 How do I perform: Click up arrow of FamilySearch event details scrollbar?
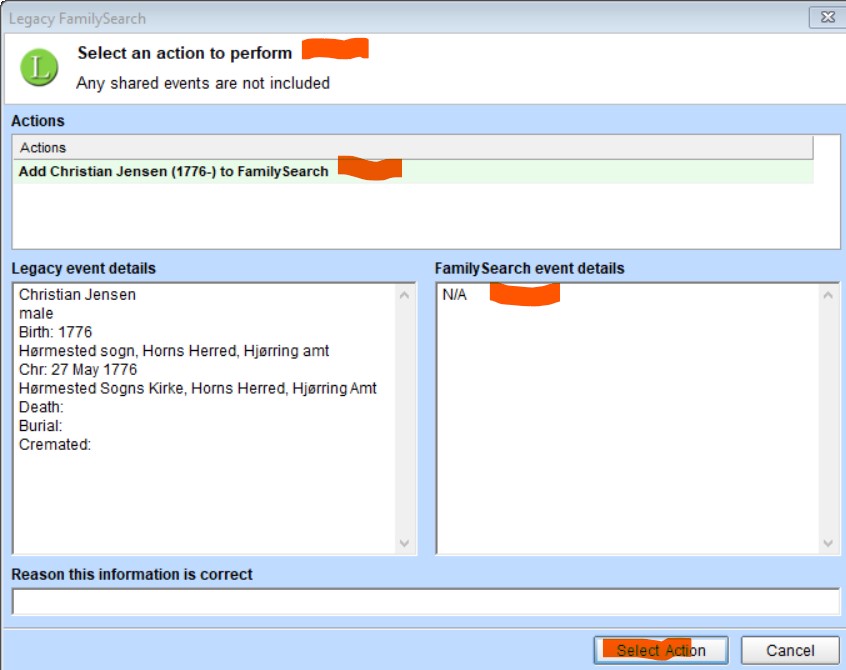pyautogui.click(x=828, y=295)
